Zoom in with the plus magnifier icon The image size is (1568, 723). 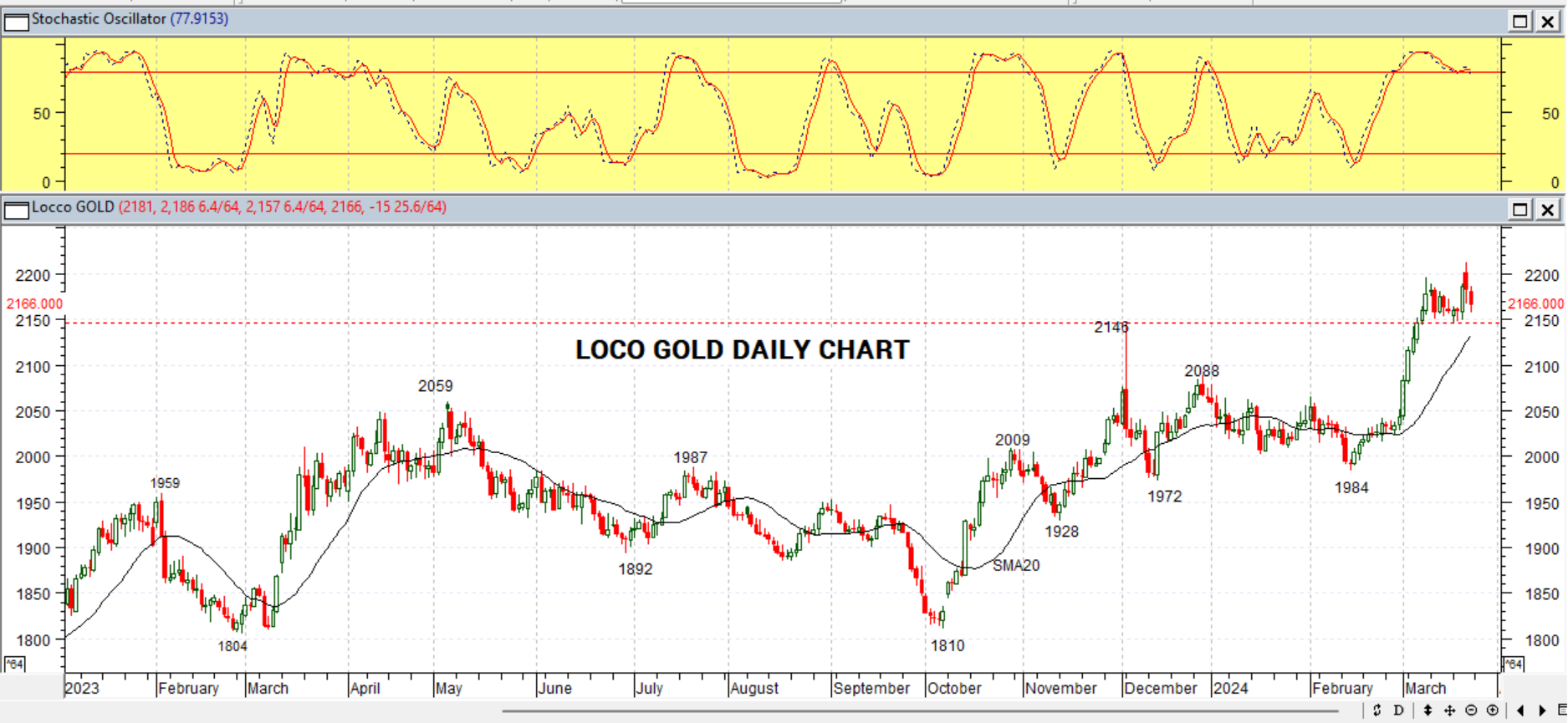tap(1493, 710)
